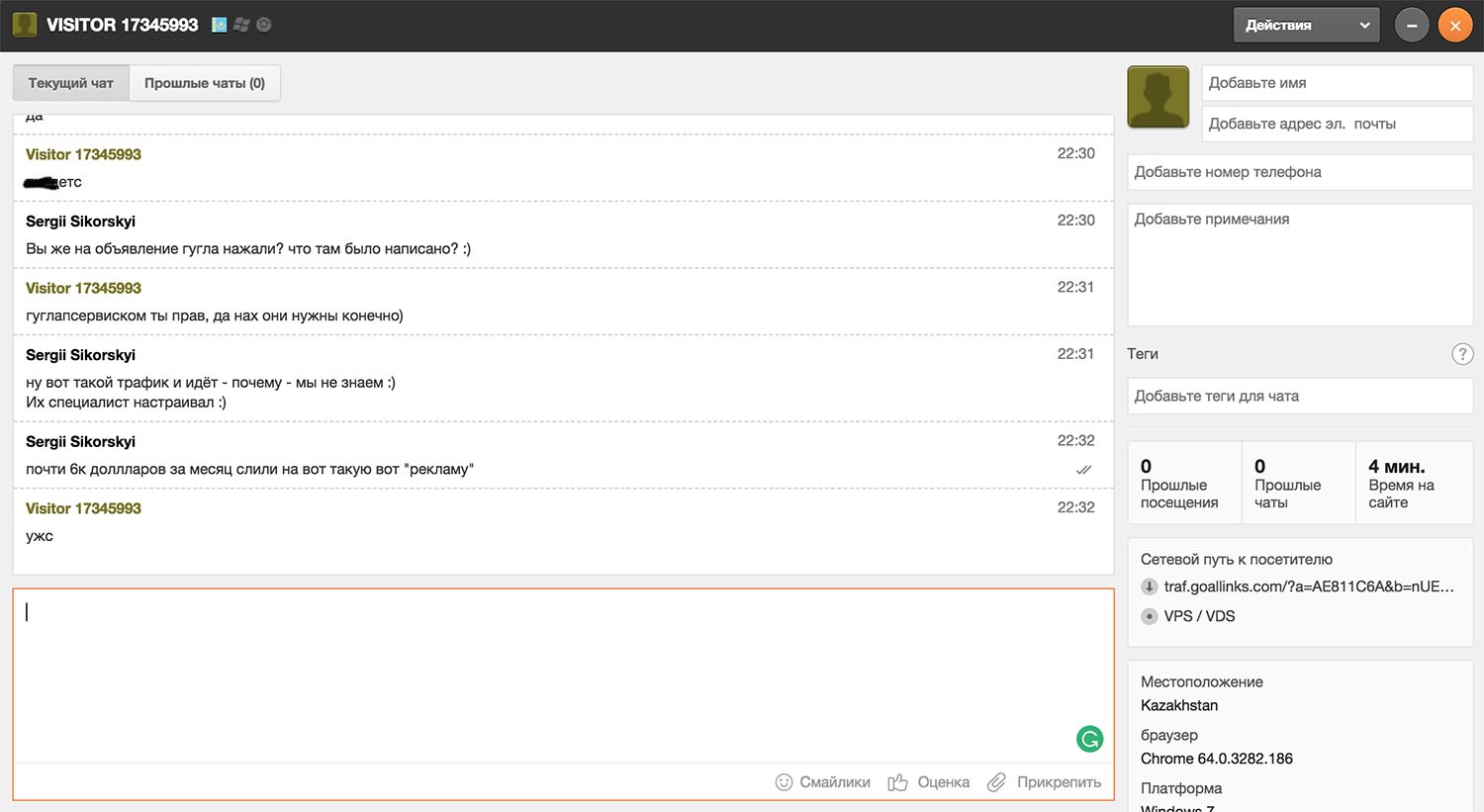Viewport: 1484px width, 812px height.
Task: Click the Grammarly icon in message box
Action: coord(1089,739)
